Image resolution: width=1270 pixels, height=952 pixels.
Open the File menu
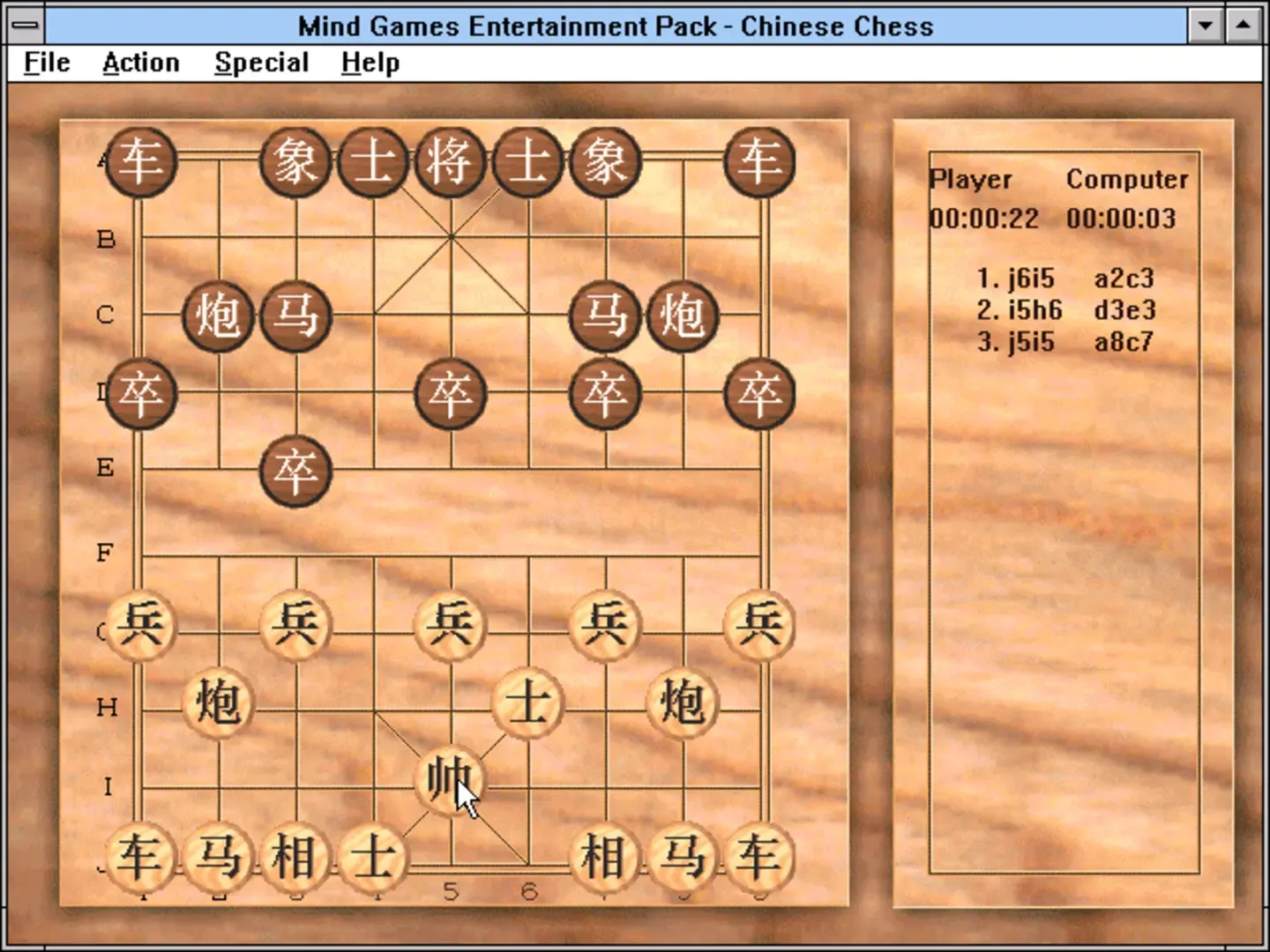tap(47, 63)
